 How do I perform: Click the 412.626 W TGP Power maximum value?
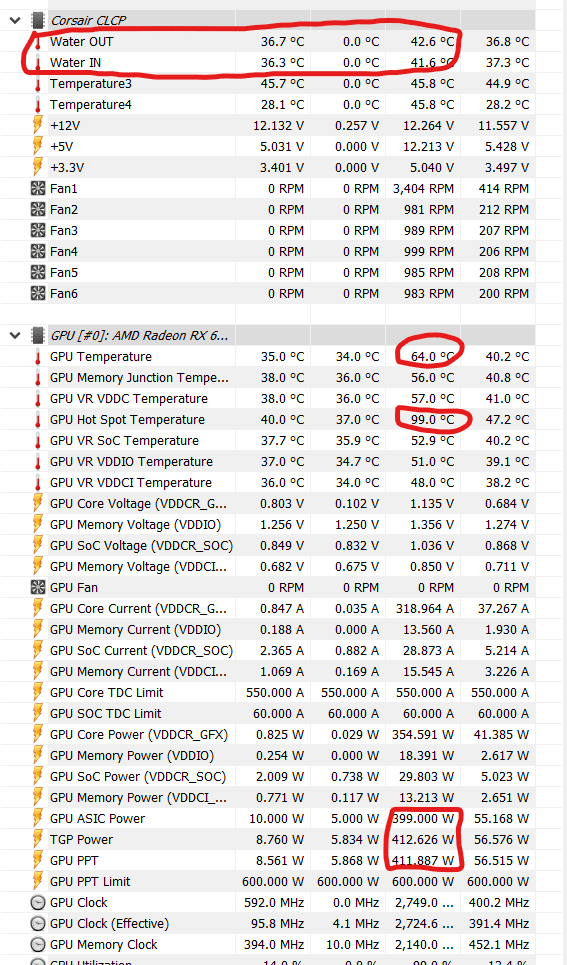coord(424,839)
